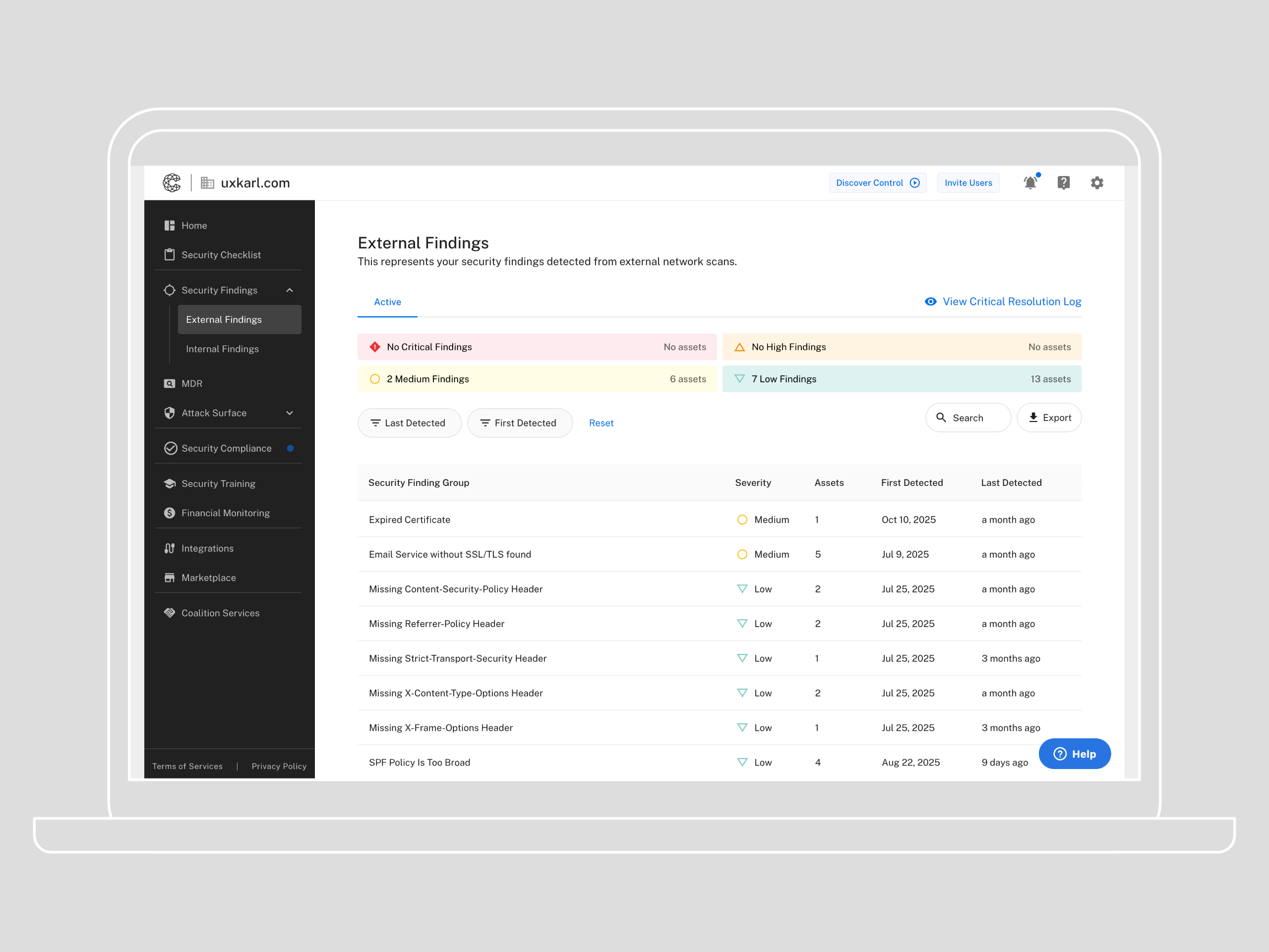Viewport: 1269px width, 952px height.
Task: Select the Active tab
Action: tap(387, 302)
